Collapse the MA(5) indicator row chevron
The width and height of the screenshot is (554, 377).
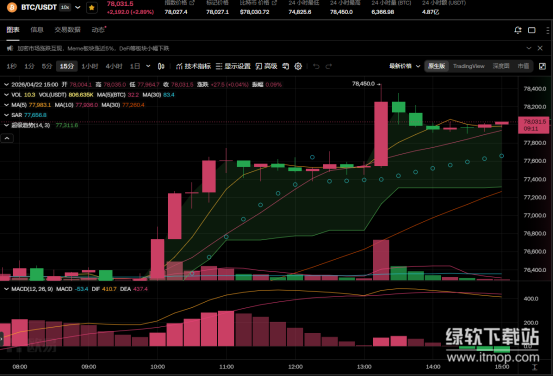click(6, 105)
